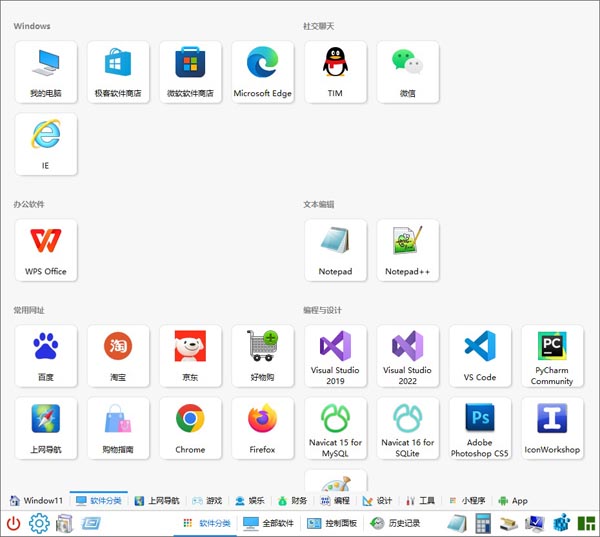Open 百度 (Baidu) shortcut
This screenshot has width=600, height=537.
(46, 356)
